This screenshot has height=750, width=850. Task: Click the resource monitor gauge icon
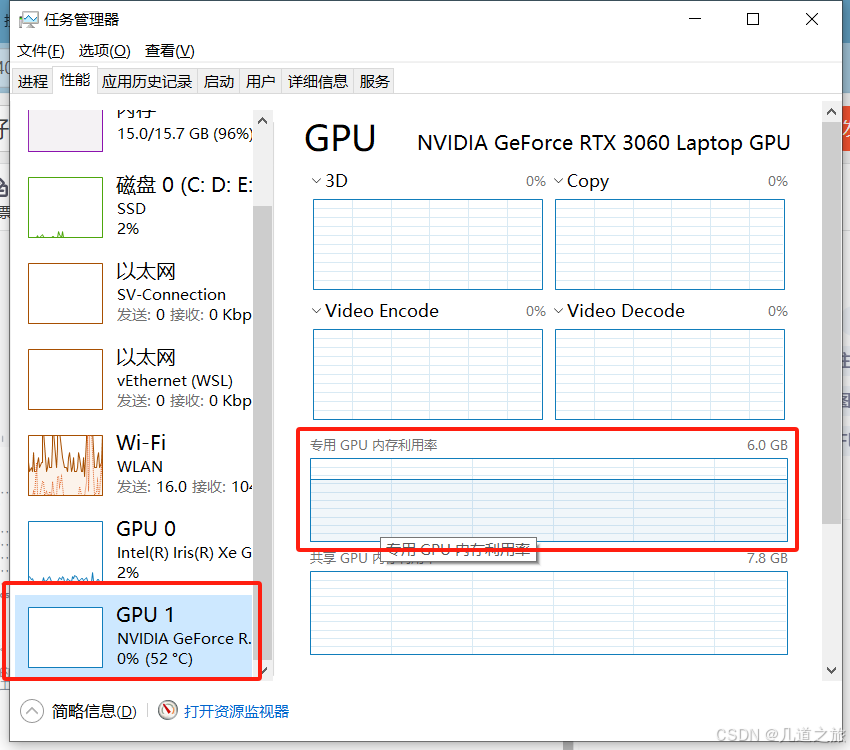168,710
